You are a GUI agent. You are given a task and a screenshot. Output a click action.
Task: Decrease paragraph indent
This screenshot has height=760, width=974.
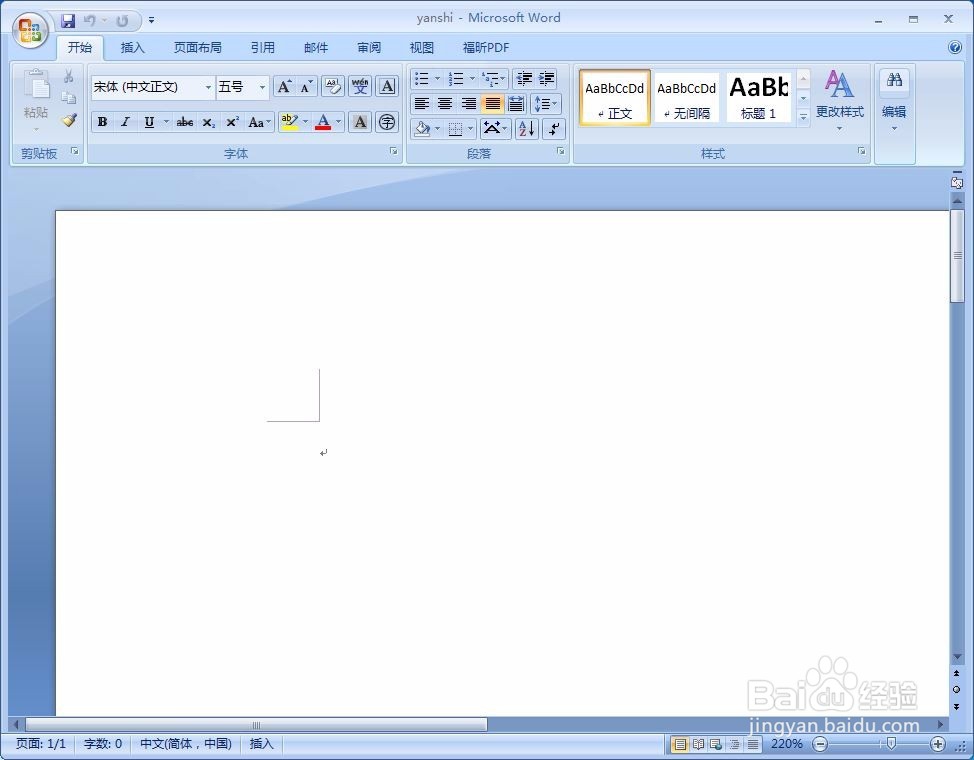click(524, 79)
